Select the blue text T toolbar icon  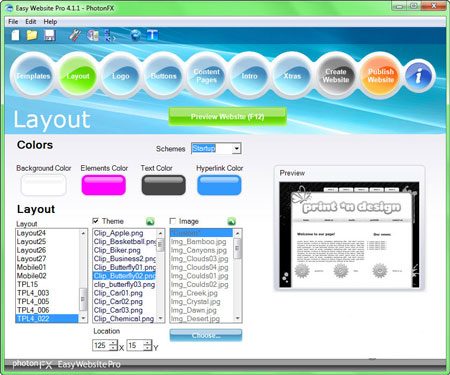click(x=152, y=35)
